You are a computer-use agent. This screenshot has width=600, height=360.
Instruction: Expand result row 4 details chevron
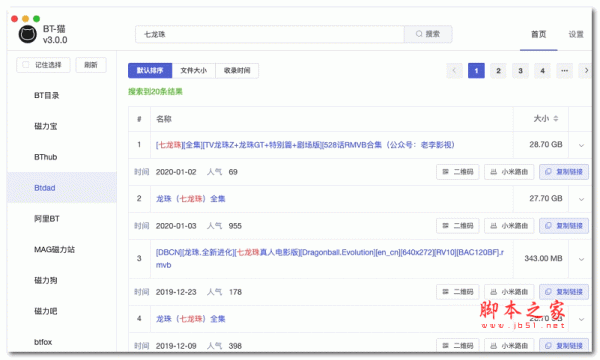click(581, 319)
